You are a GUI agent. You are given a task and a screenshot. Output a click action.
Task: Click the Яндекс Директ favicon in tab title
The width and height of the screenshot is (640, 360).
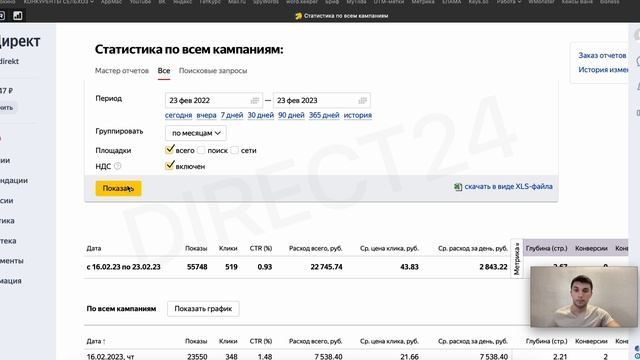coord(298,16)
